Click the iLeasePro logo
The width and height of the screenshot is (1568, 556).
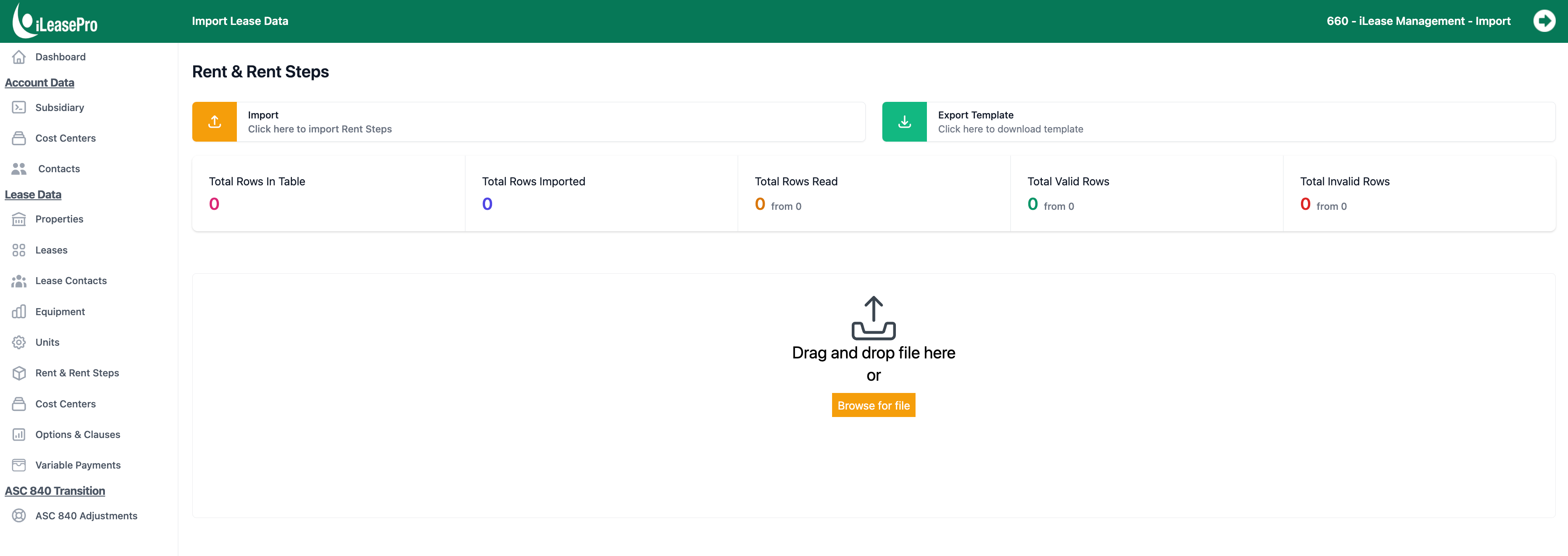[x=55, y=21]
